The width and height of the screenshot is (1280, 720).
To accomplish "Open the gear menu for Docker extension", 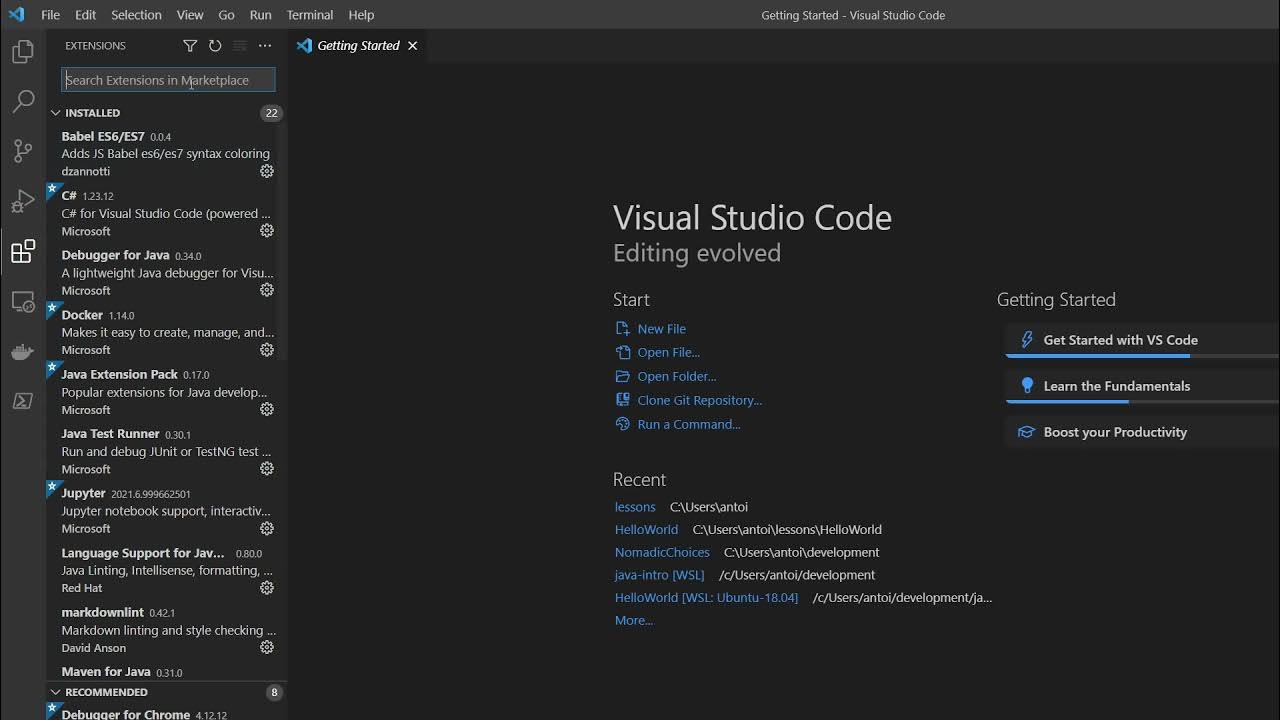I will click(267, 350).
